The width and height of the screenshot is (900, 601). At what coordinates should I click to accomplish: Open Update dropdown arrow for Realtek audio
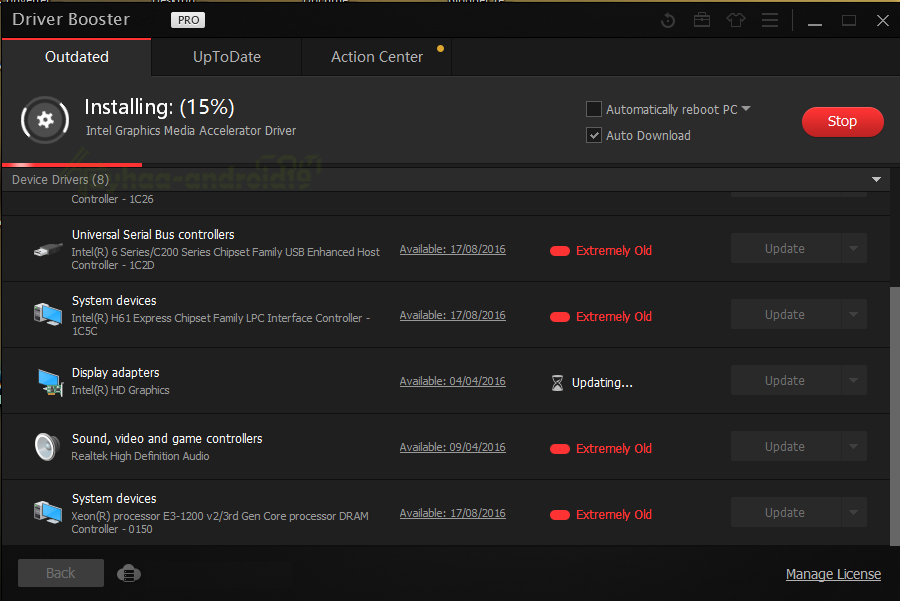852,447
